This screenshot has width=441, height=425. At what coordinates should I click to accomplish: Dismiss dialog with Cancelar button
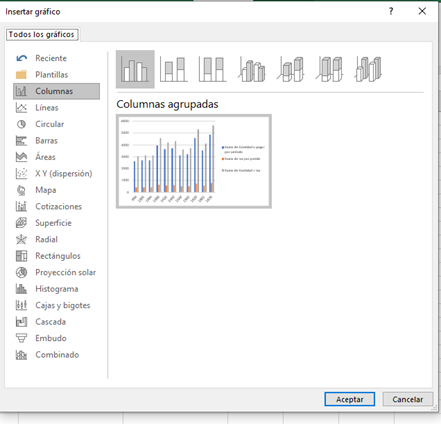(408, 399)
